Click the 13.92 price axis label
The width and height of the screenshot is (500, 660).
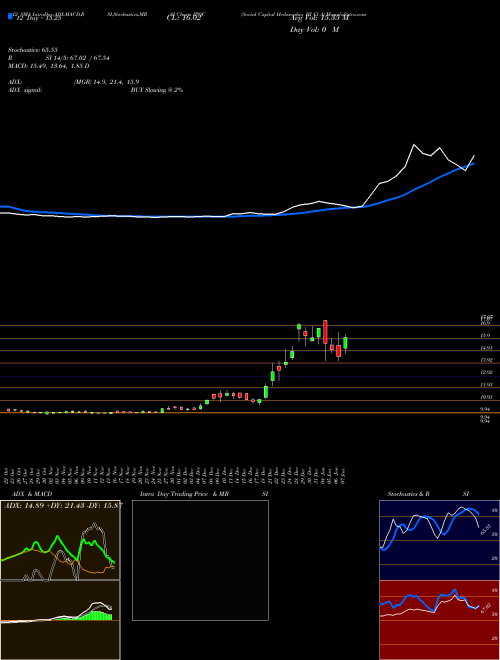[487, 360]
